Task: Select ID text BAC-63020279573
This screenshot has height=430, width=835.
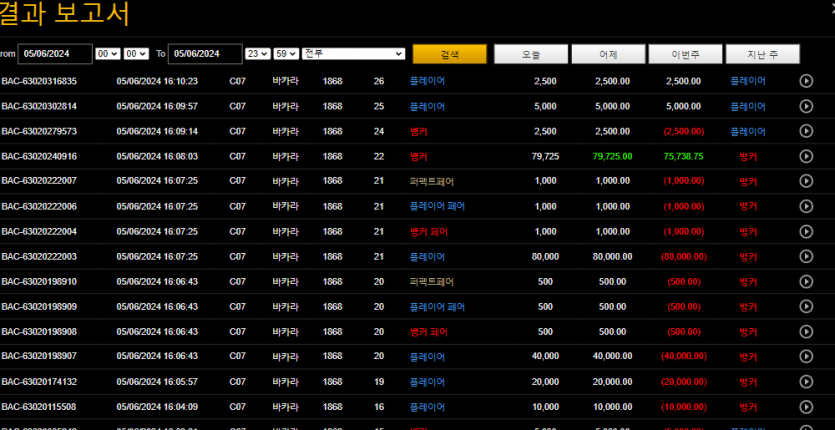Action: (39, 132)
